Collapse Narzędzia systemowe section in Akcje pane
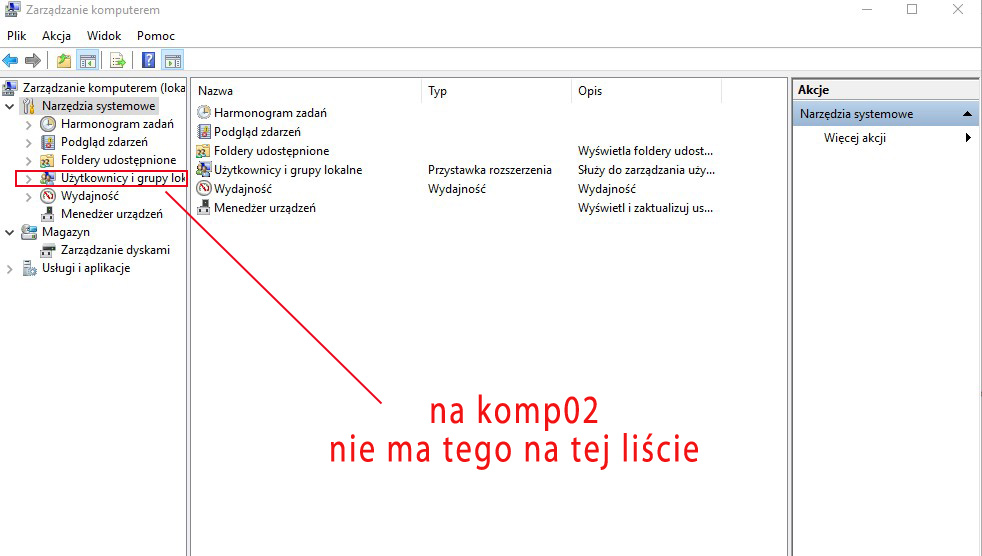The image size is (982, 556). pyautogui.click(x=967, y=114)
